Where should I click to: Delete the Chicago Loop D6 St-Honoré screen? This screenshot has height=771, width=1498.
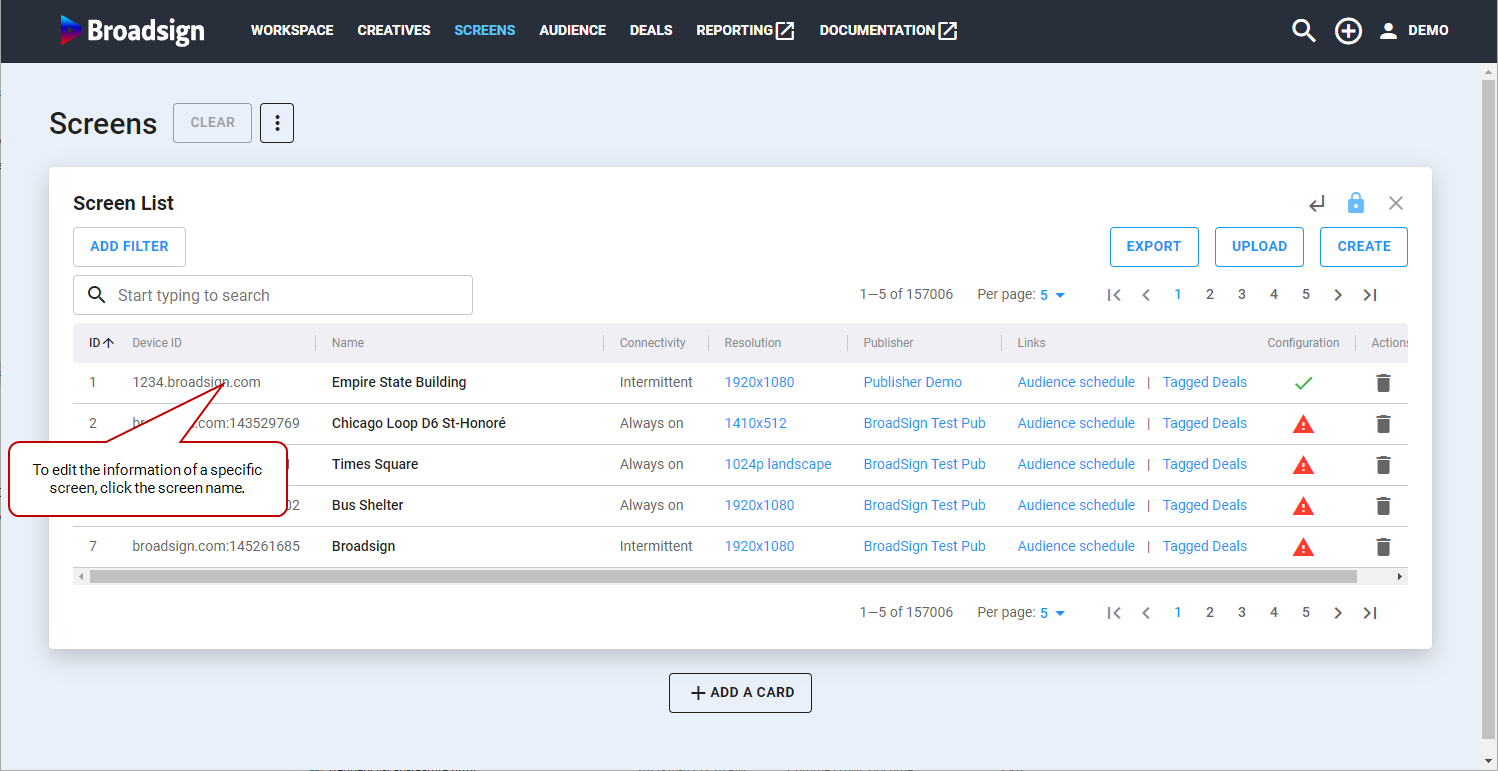1383,424
